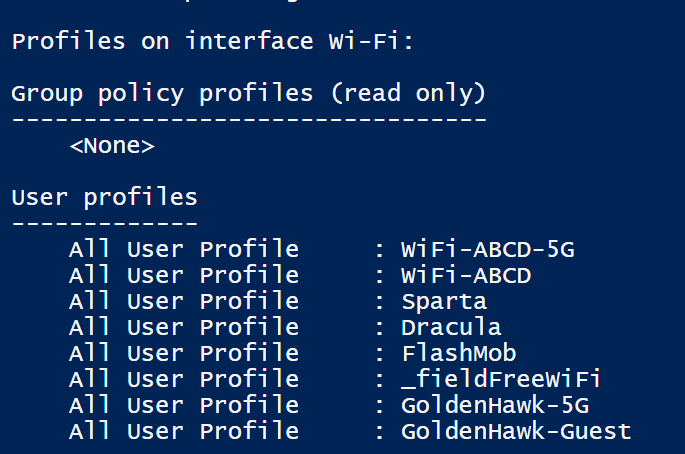Click the dashed line under Group policy profiles
The width and height of the screenshot is (685, 454).
click(x=248, y=119)
